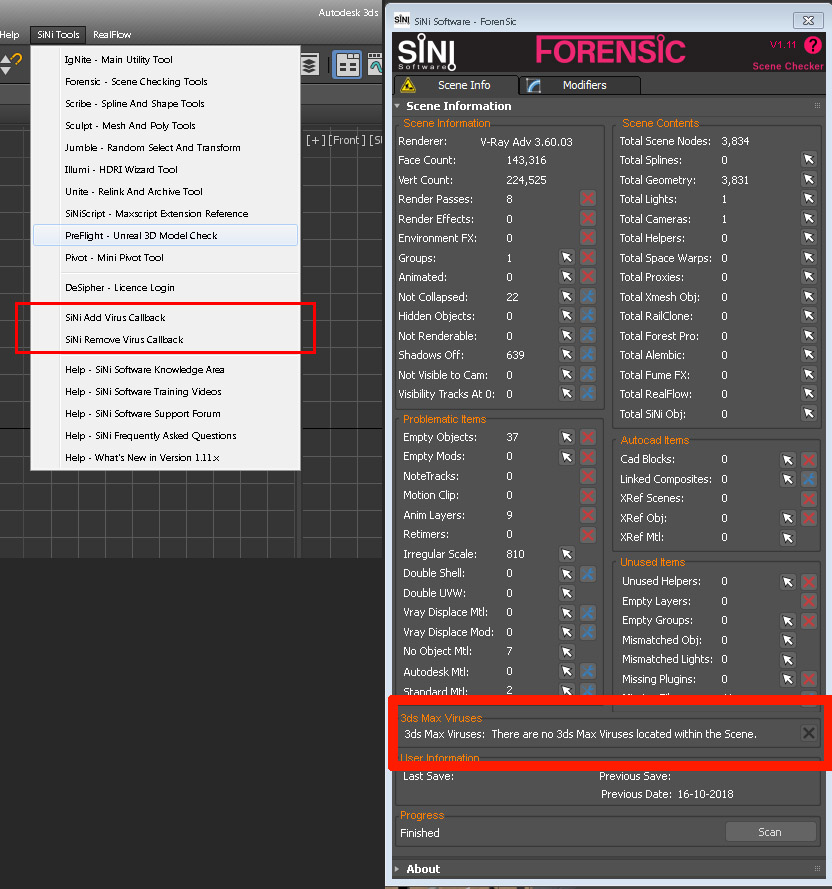Toggle the highlighted scene explorer toolbar button
The image size is (832, 889).
point(347,65)
